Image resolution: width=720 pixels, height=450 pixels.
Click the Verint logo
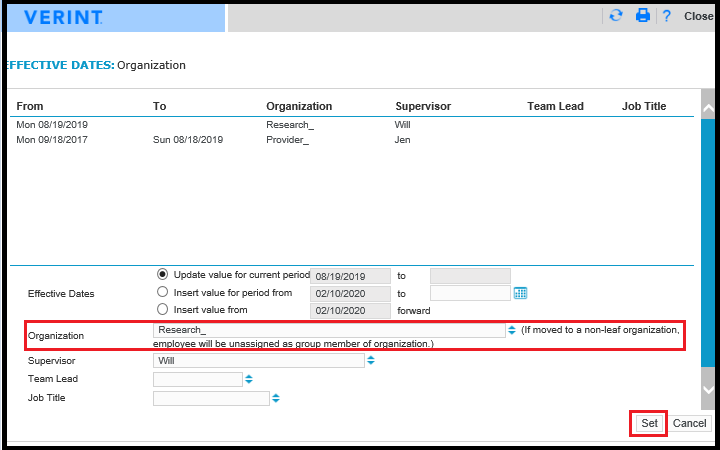(63, 17)
